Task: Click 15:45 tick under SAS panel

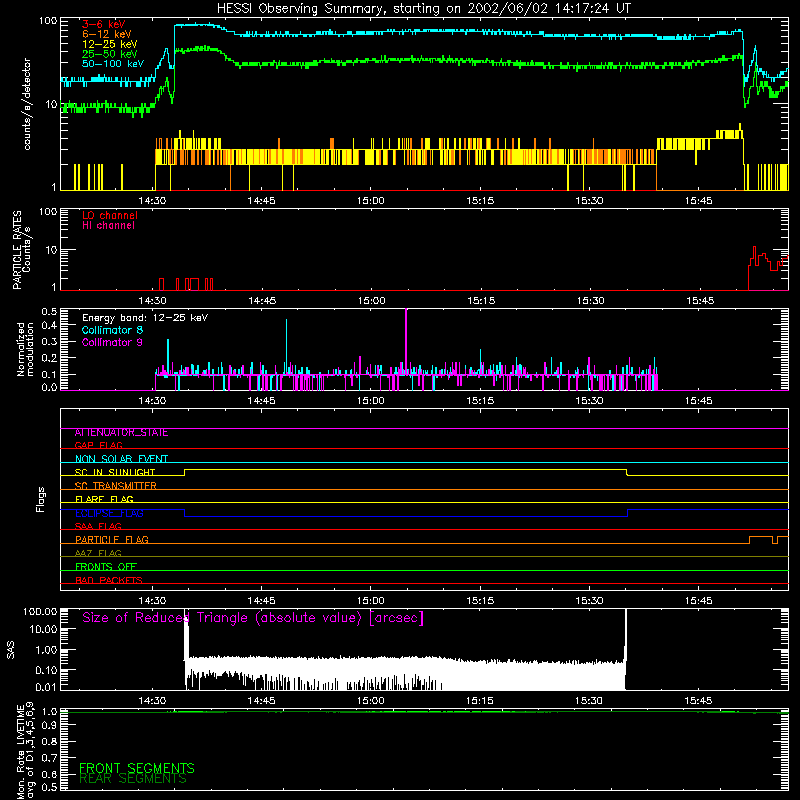Action: click(698, 701)
